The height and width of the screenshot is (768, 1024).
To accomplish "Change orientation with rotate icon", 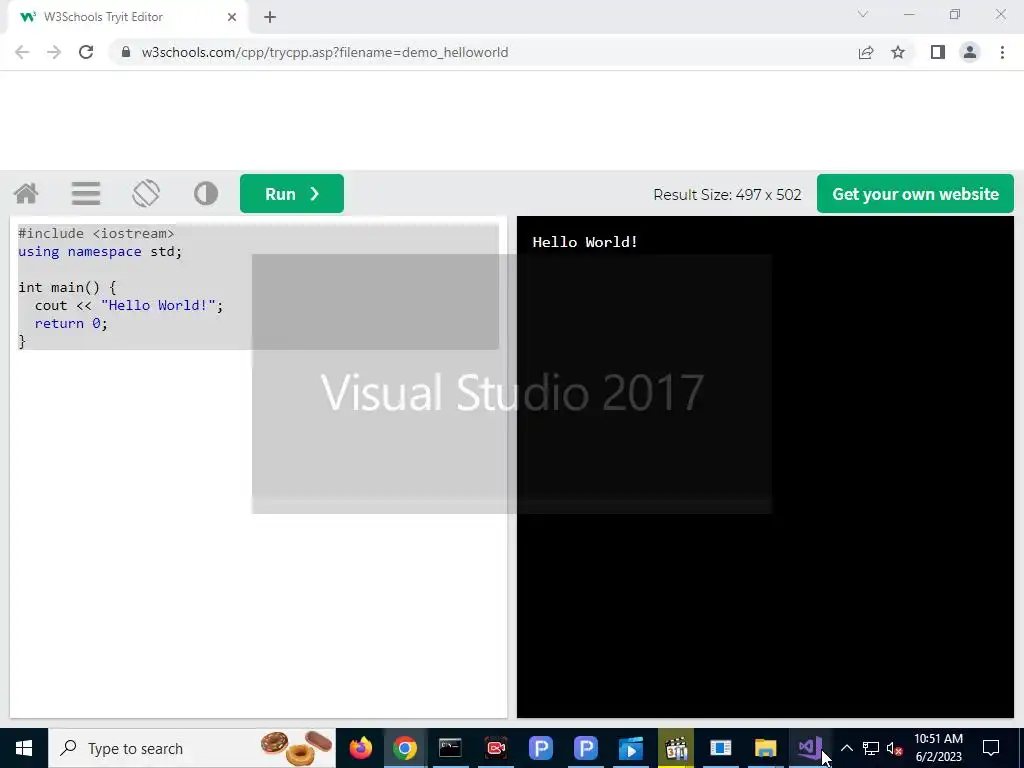I will [146, 194].
